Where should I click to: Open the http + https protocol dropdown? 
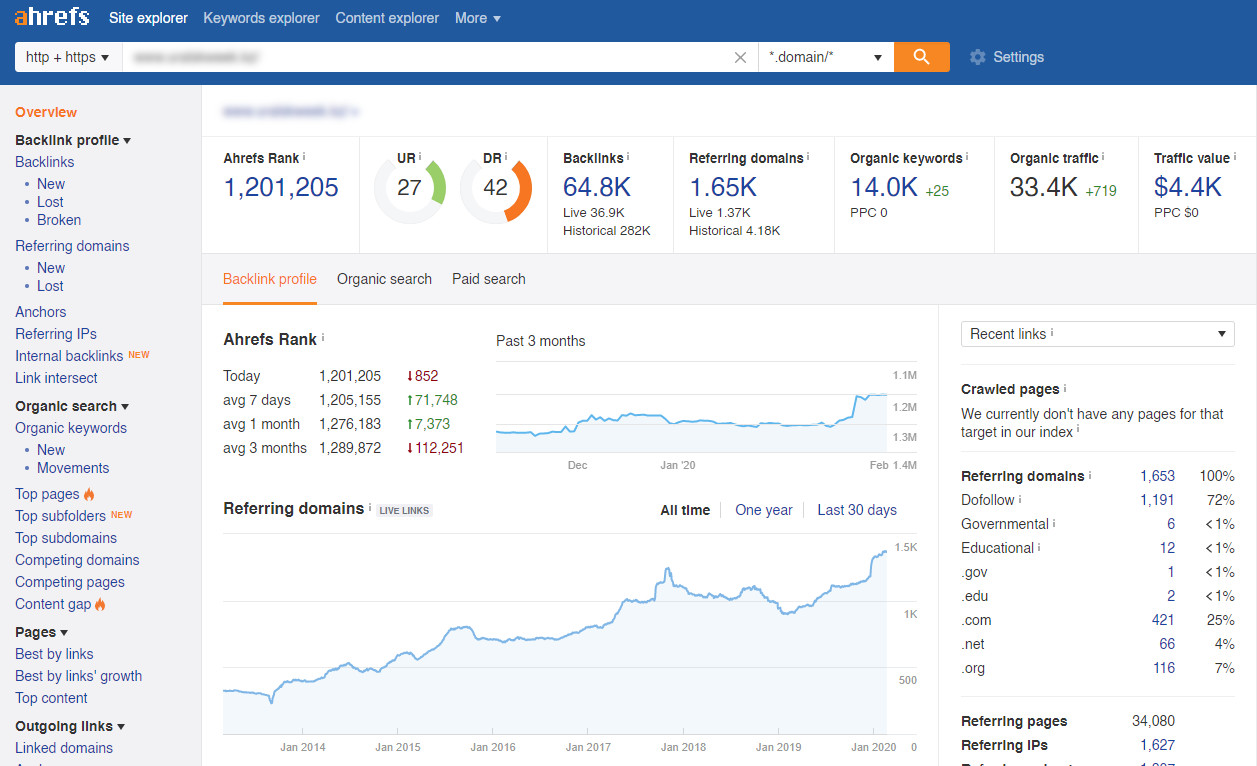tap(68, 57)
